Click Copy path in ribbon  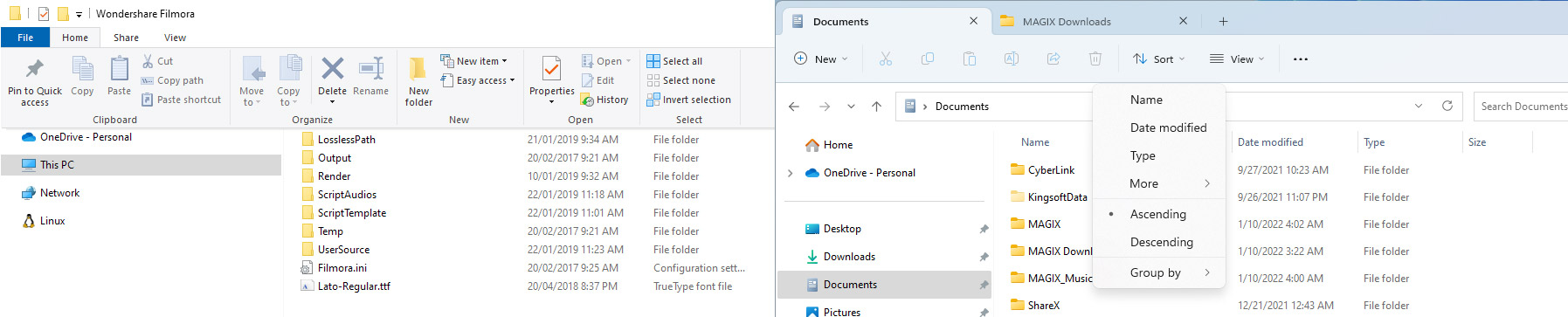tap(172, 80)
